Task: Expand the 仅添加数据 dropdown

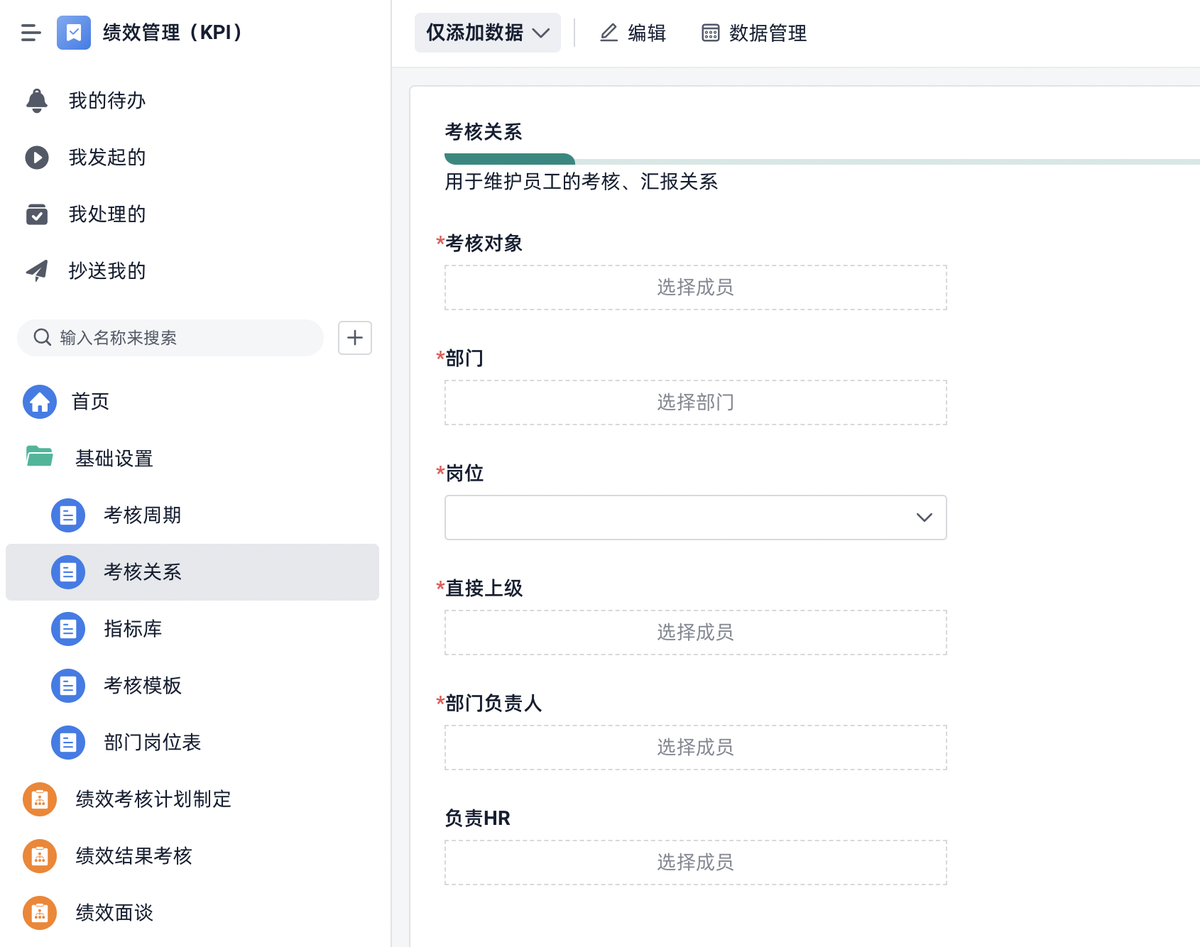Action: click(487, 33)
